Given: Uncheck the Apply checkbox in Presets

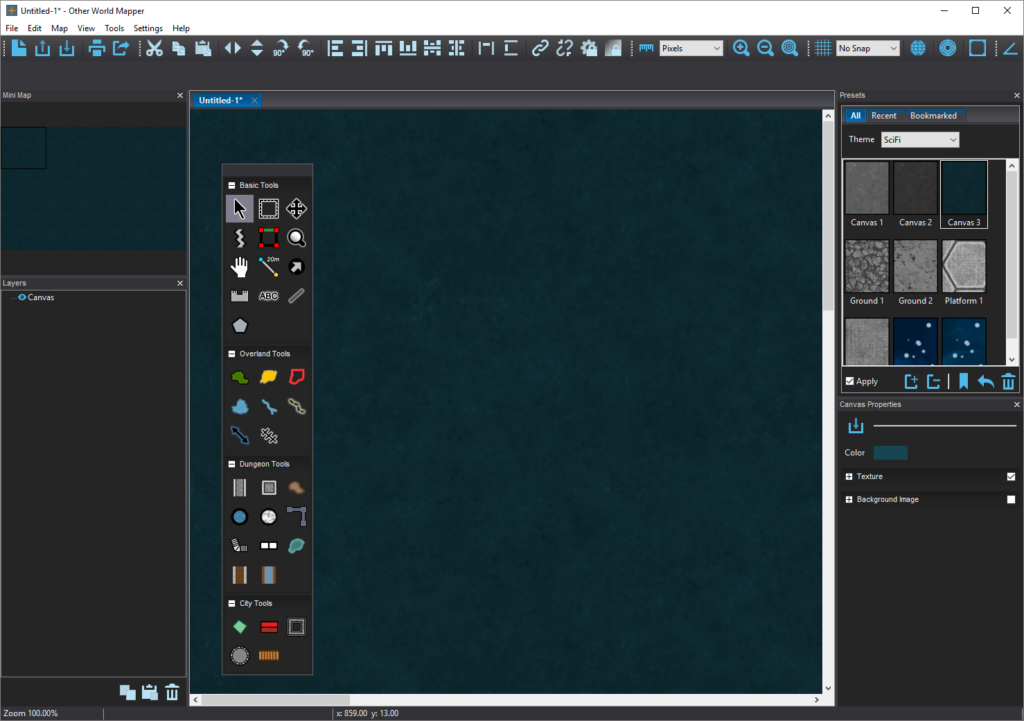Looking at the screenshot, I should coord(850,381).
